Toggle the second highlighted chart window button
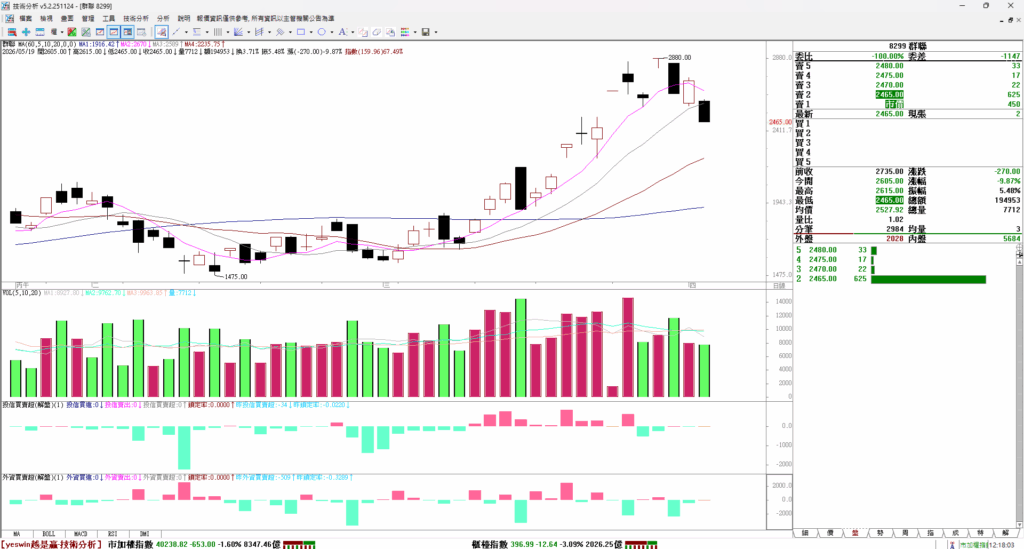Screen dimensions: 1024x549 coord(127,31)
